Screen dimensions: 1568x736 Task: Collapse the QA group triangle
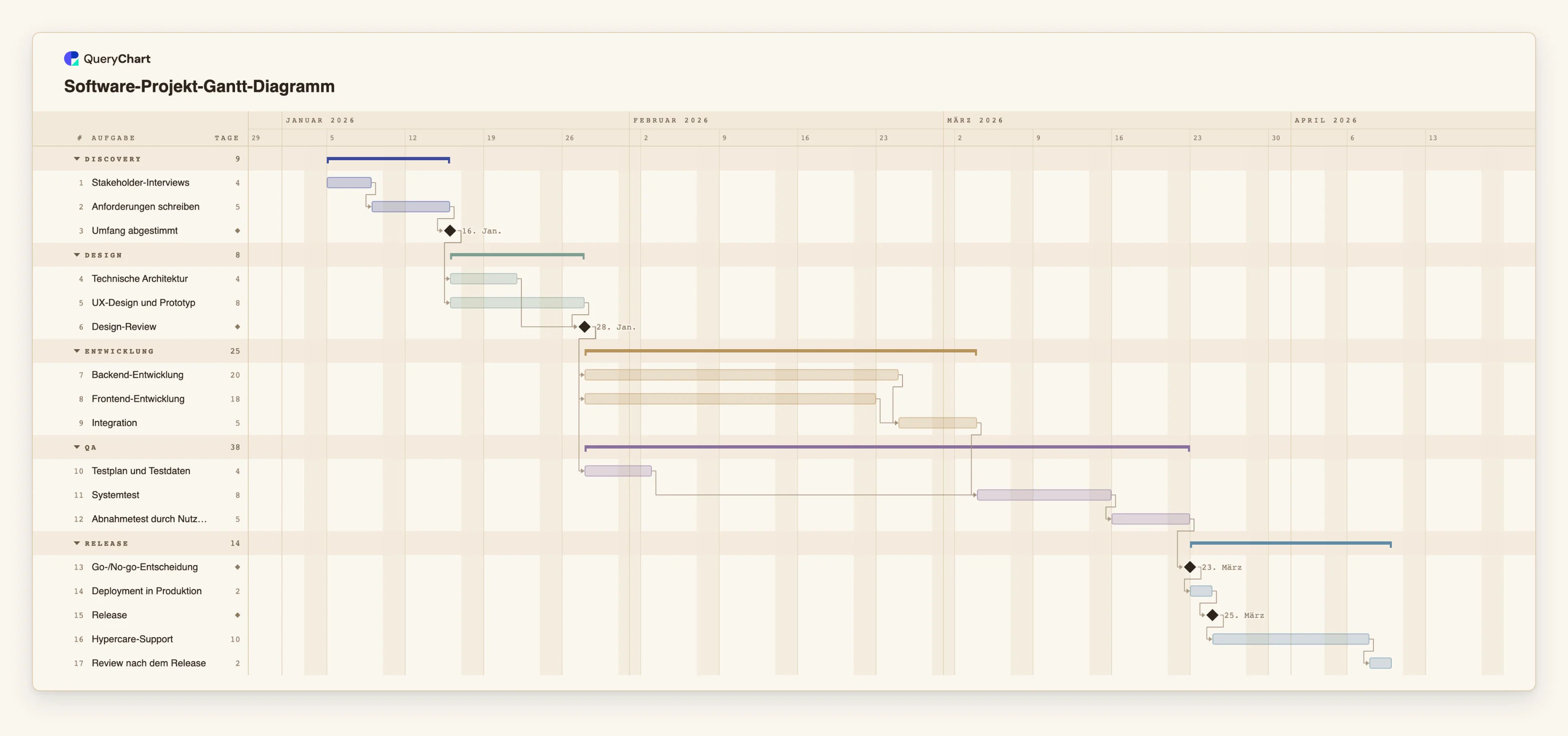click(x=77, y=448)
